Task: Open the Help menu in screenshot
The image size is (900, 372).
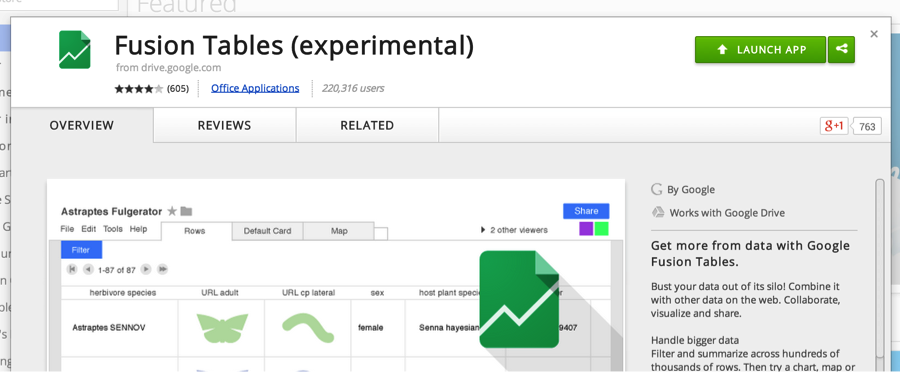Action: (x=138, y=229)
